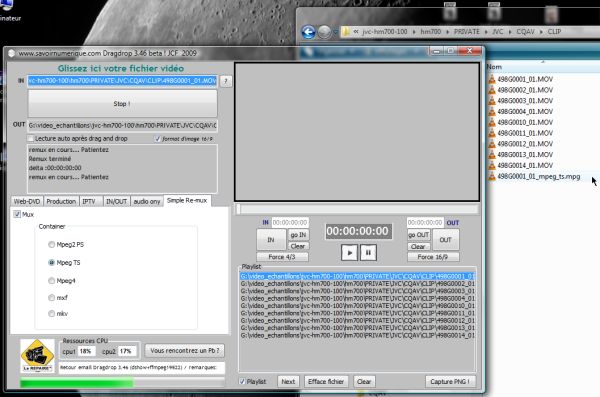The image size is (600, 397).
Task: Click the Explorer forward arrow button
Action: (324, 32)
